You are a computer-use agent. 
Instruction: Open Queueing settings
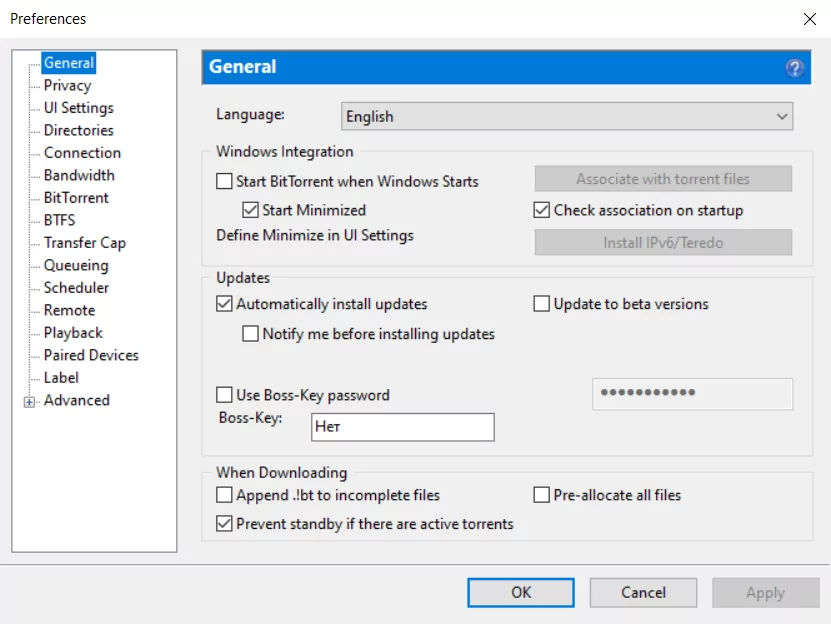coord(76,265)
